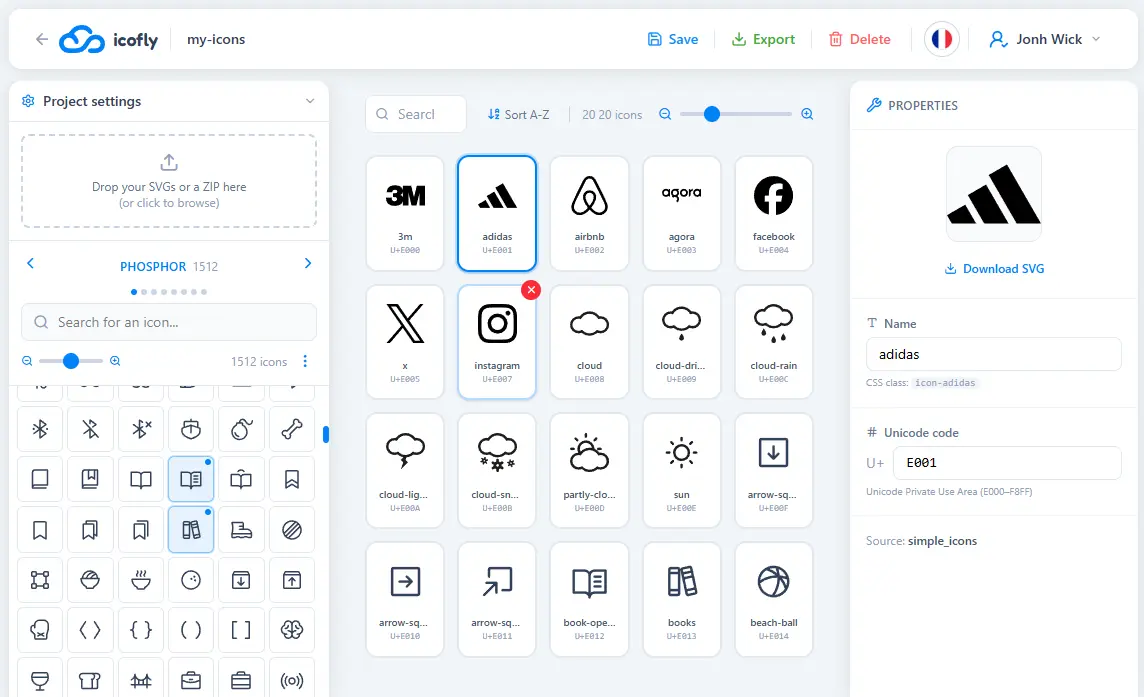The width and height of the screenshot is (1144, 697).
Task: Select the cloud icon card U+E008
Action: pos(590,342)
